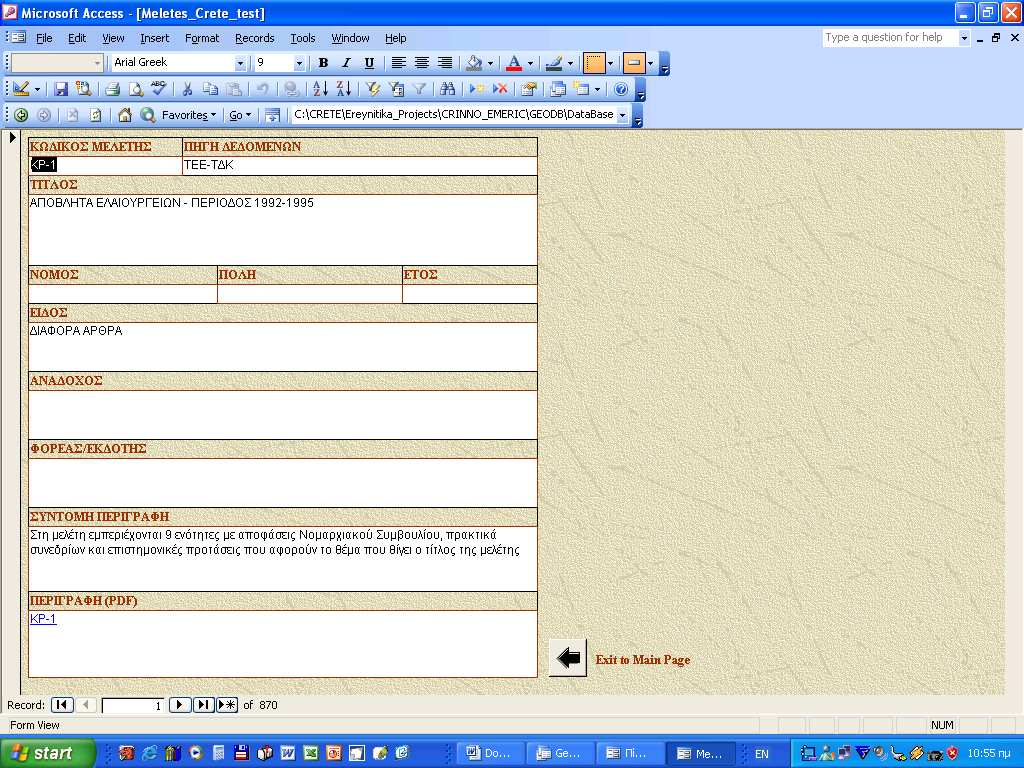Align text left

click(398, 63)
